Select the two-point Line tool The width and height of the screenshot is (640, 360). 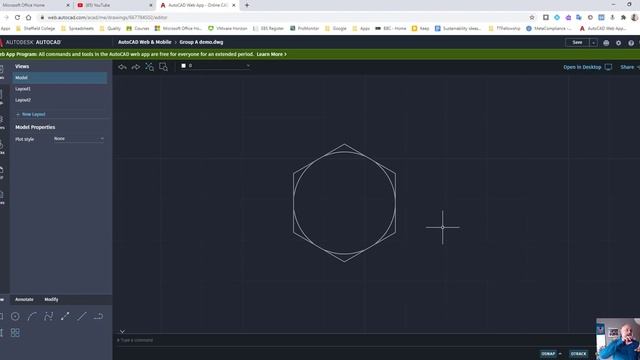(65, 316)
